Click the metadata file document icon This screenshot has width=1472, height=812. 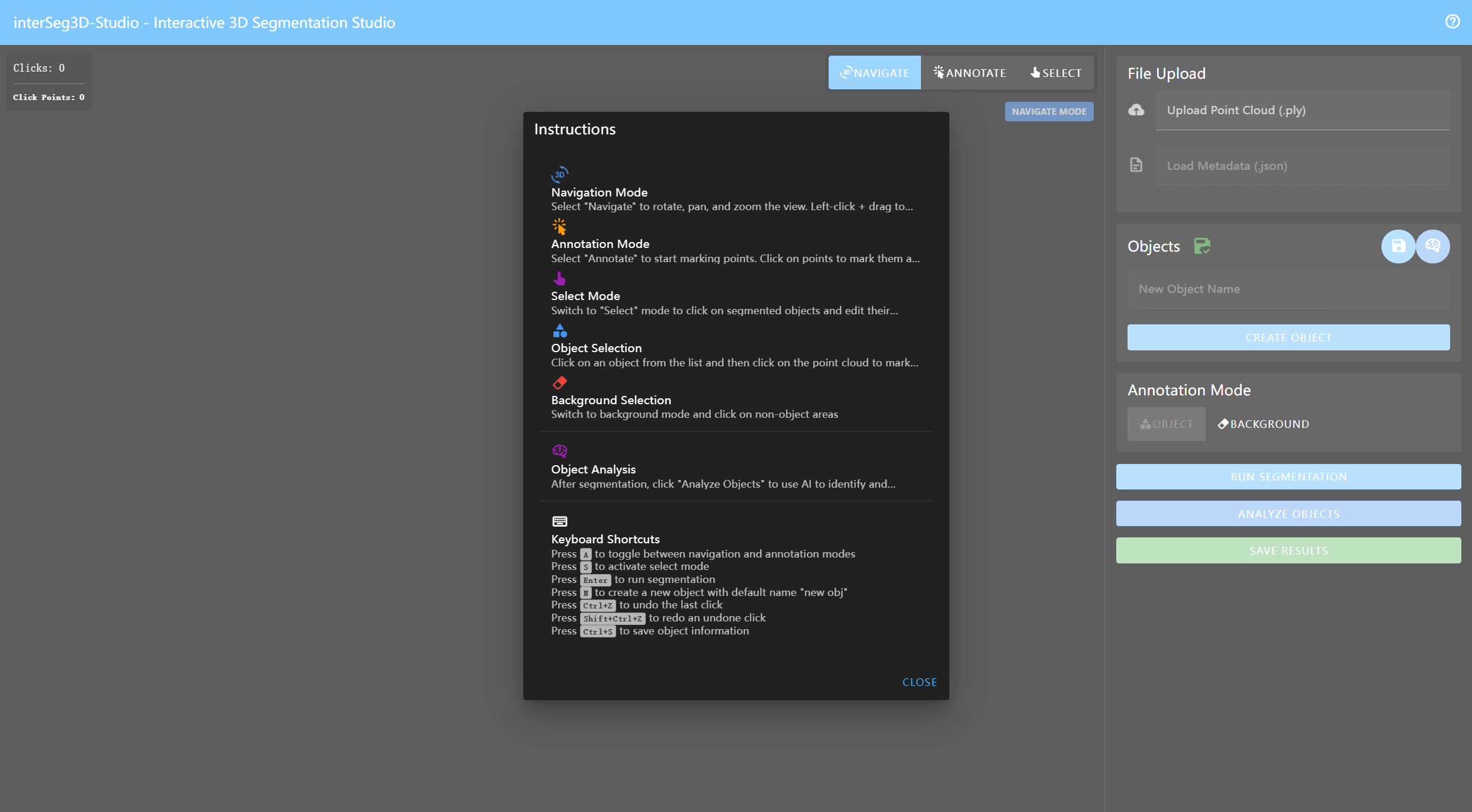coord(1136,165)
